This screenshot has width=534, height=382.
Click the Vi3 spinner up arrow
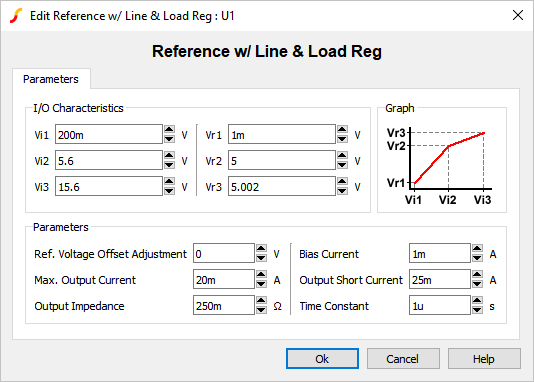click(169, 181)
